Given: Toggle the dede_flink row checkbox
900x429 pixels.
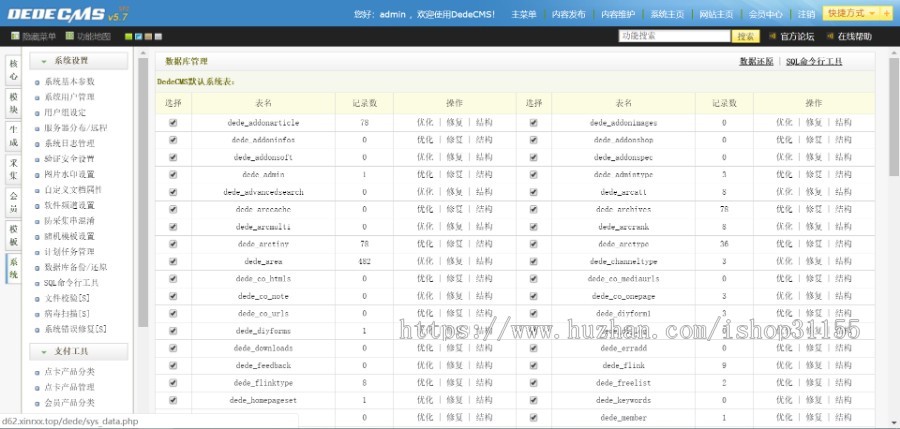Looking at the screenshot, I should pyautogui.click(x=534, y=365).
